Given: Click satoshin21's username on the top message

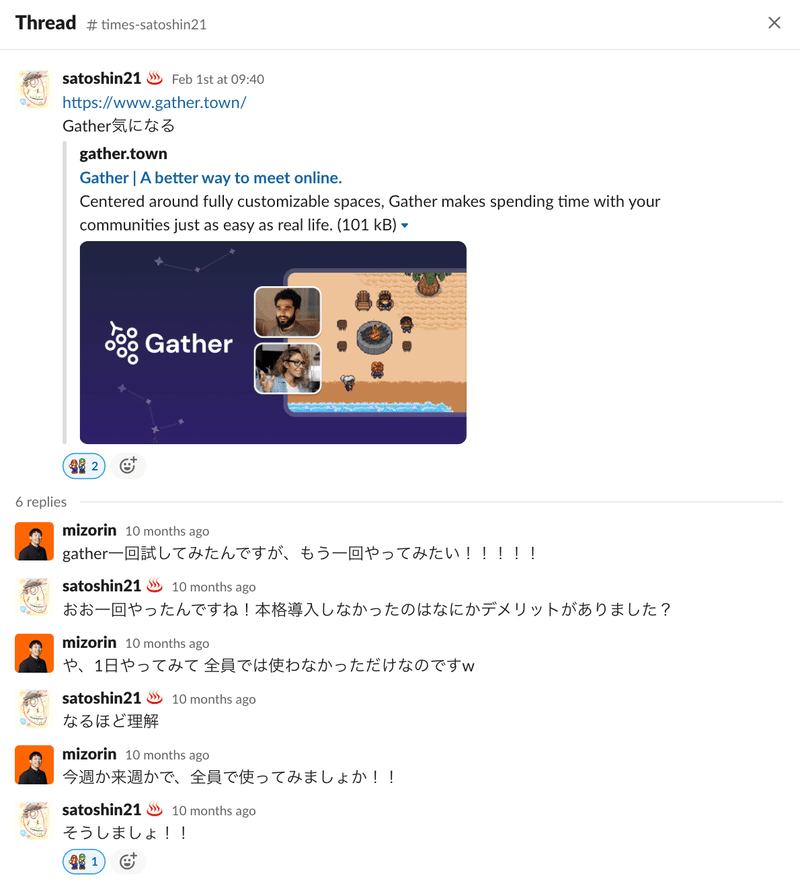Looking at the screenshot, I should [102, 78].
